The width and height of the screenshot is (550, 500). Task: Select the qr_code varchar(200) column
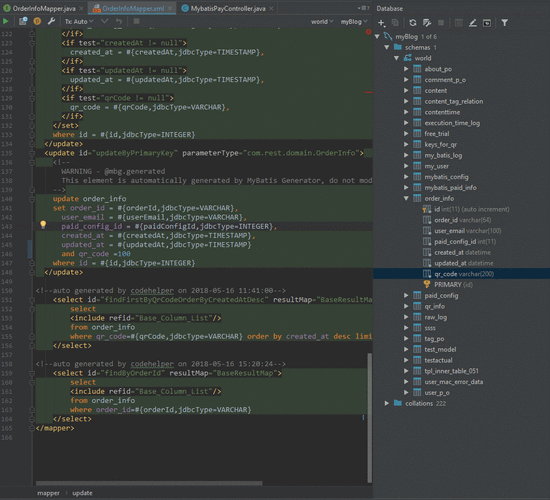(464, 274)
